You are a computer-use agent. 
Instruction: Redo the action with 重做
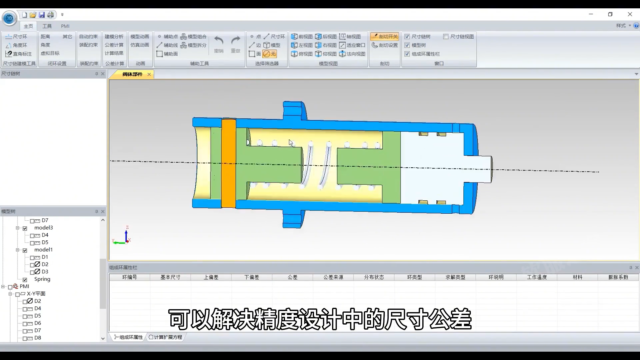tap(236, 44)
